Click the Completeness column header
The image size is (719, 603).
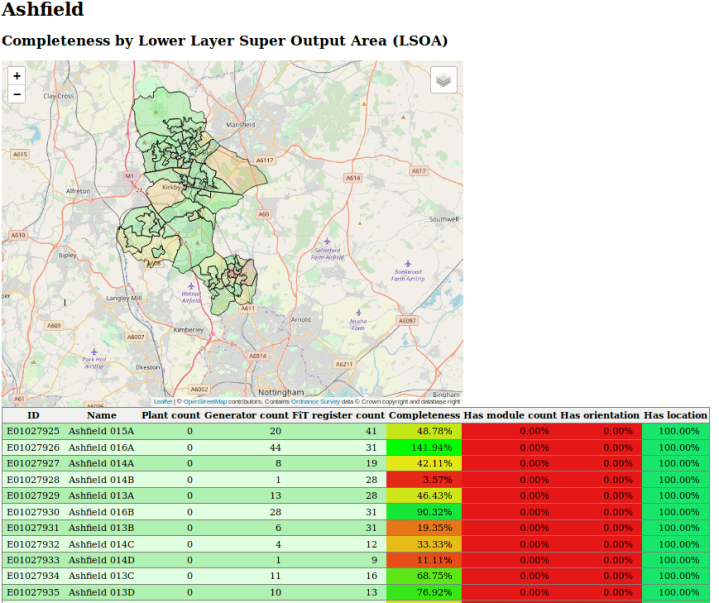(x=424, y=415)
